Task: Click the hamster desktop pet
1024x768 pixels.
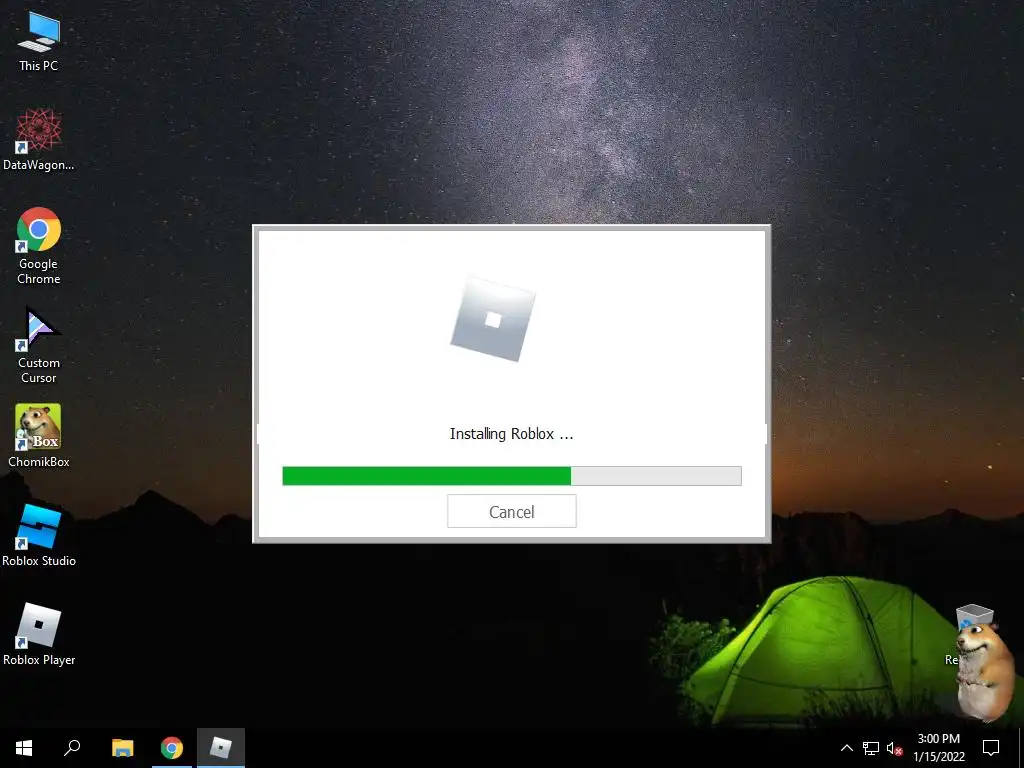Action: pos(985,673)
